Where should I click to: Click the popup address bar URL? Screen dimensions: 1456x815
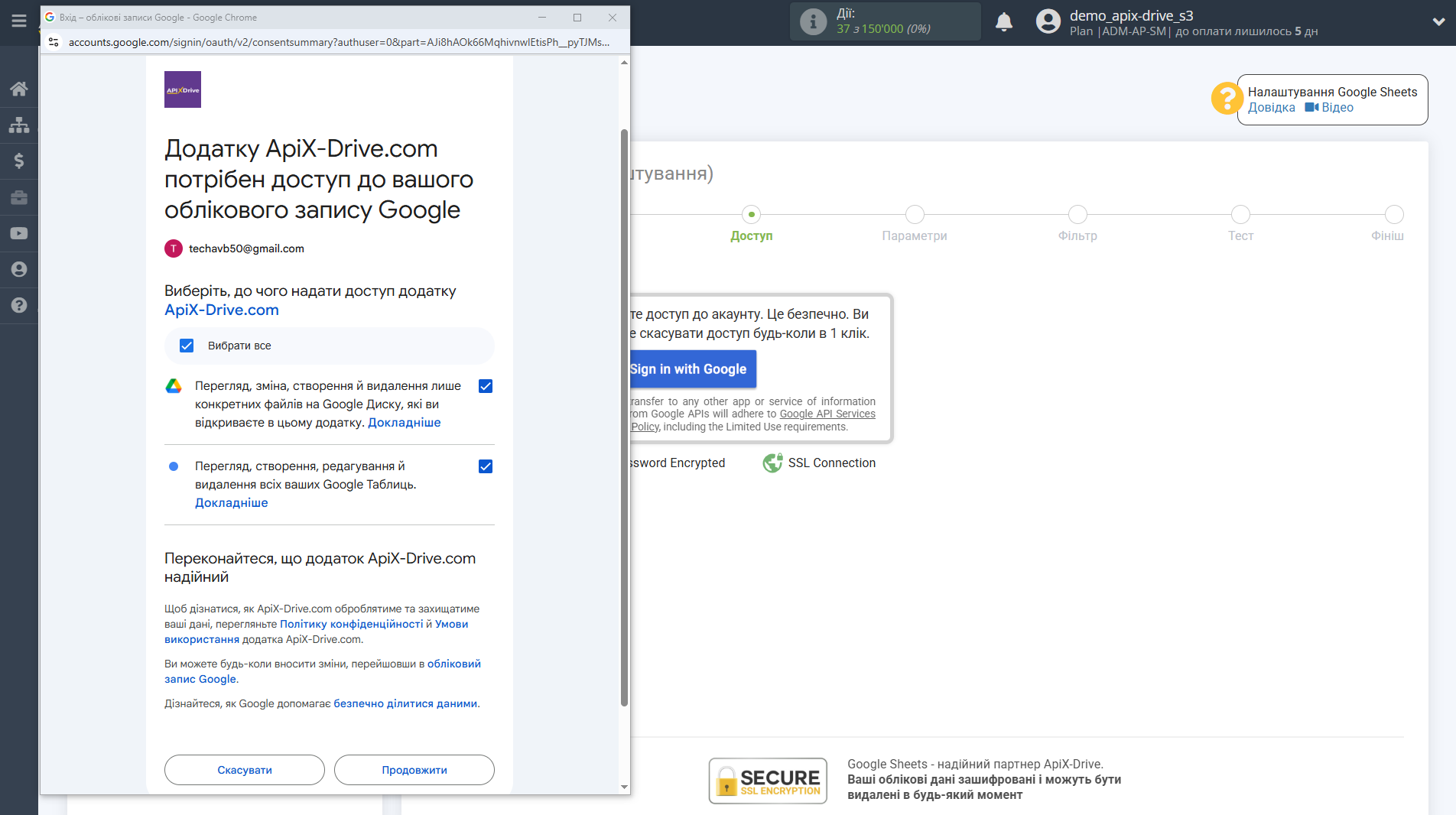tap(339, 42)
